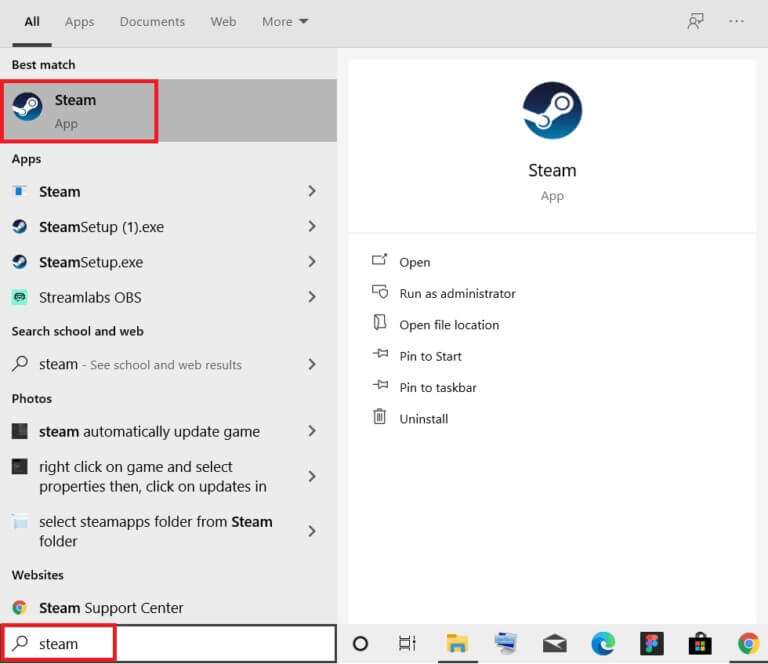This screenshot has height=664, width=768.
Task: Expand SteamSetup.exe result arrow
Action: click(312, 262)
